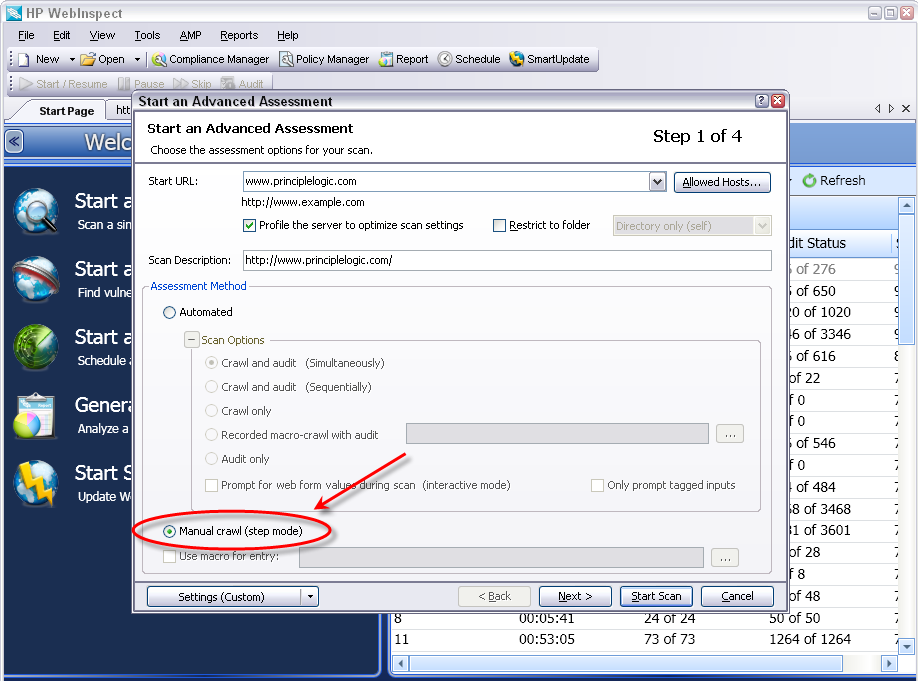Open the New button dropdown arrow

[72, 60]
